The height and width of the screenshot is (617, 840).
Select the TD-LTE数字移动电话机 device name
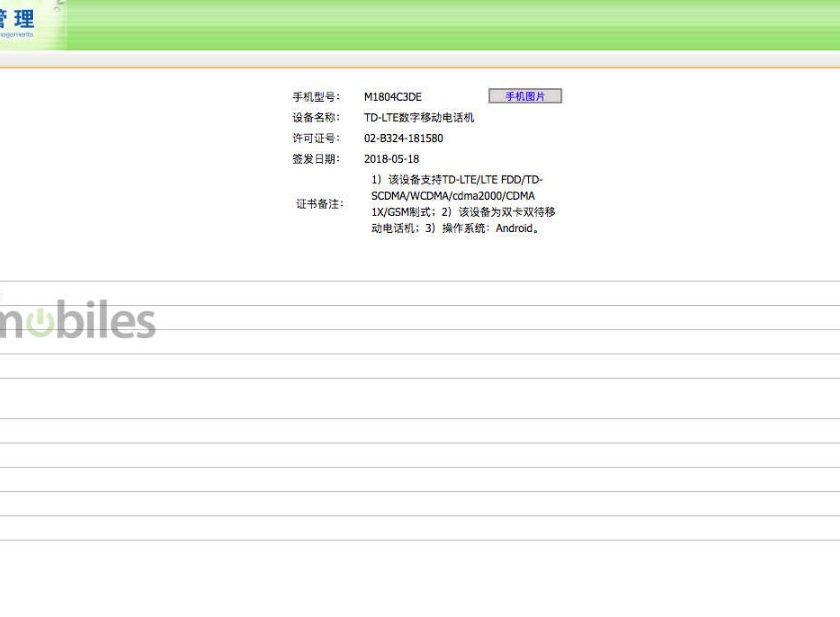(418, 118)
